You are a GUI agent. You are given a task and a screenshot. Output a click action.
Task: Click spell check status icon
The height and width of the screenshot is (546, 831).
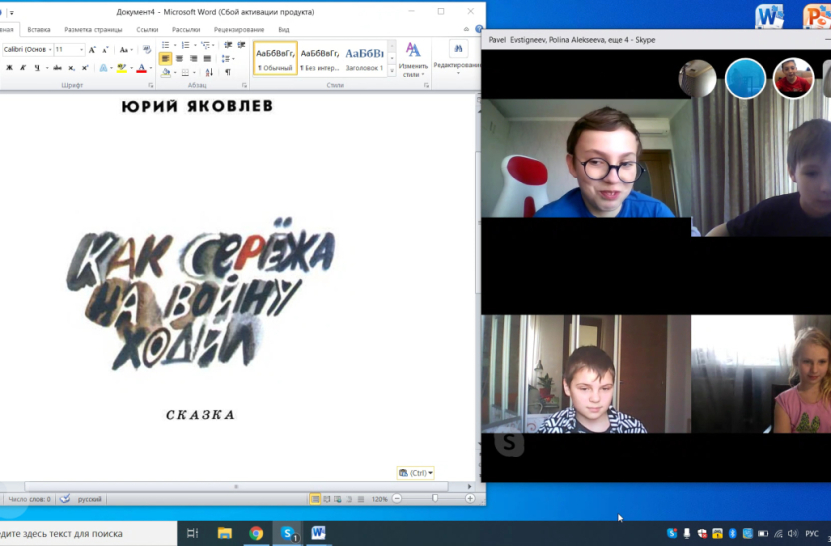click(65, 499)
